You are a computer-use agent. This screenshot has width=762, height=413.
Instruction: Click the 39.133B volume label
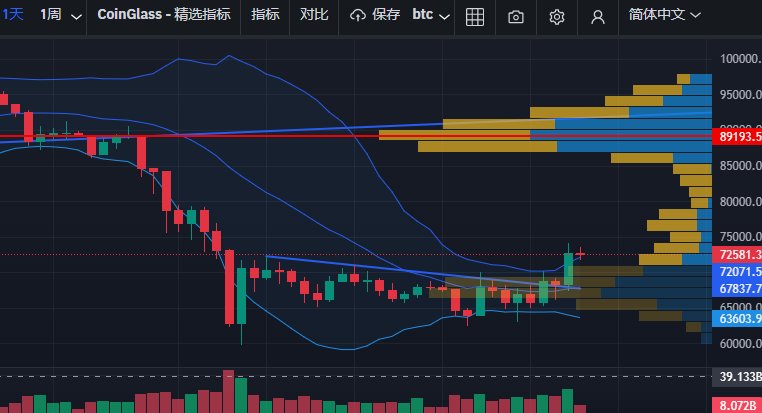737,377
